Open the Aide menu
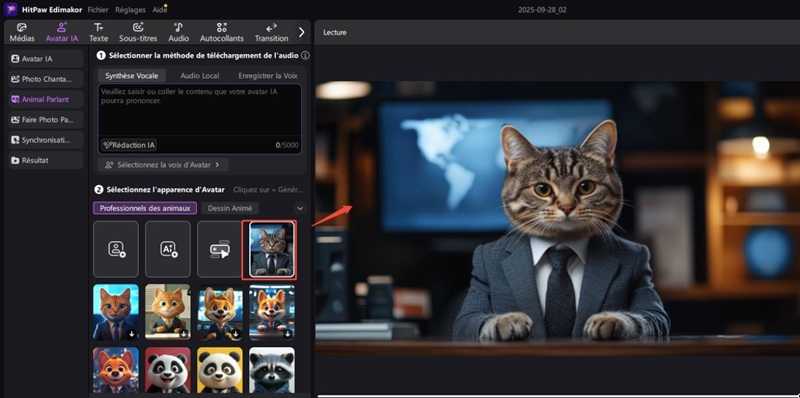The width and height of the screenshot is (800, 398). tap(159, 10)
